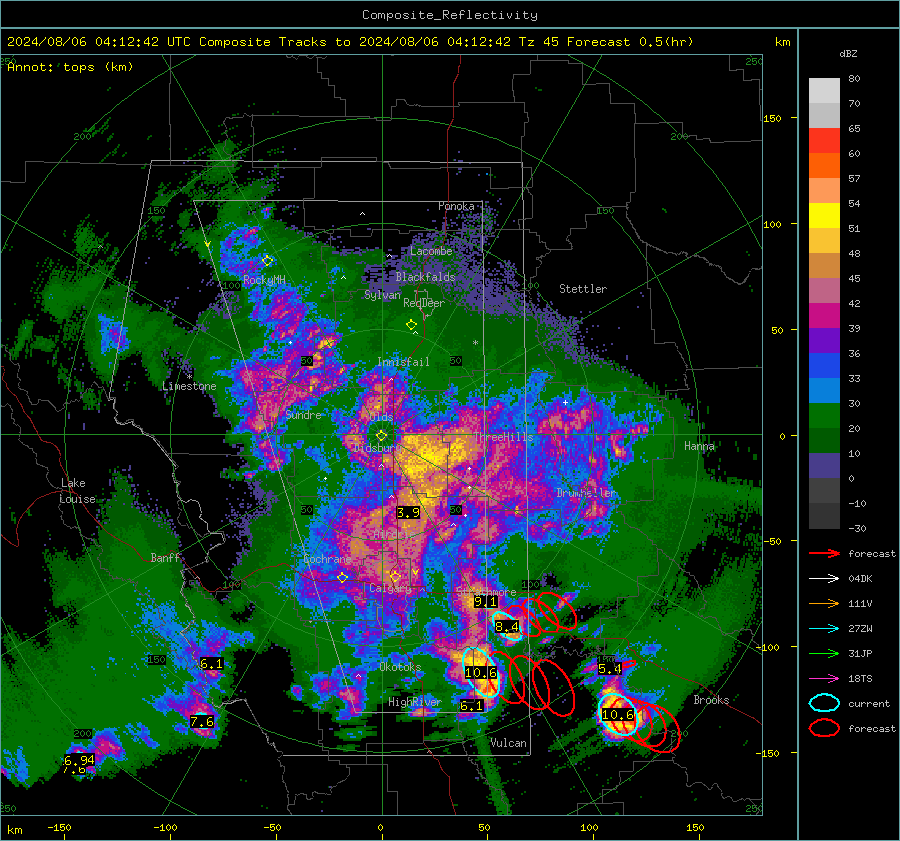Click the red forecast ellipse legend icon
The height and width of the screenshot is (841, 900).
[x=824, y=728]
